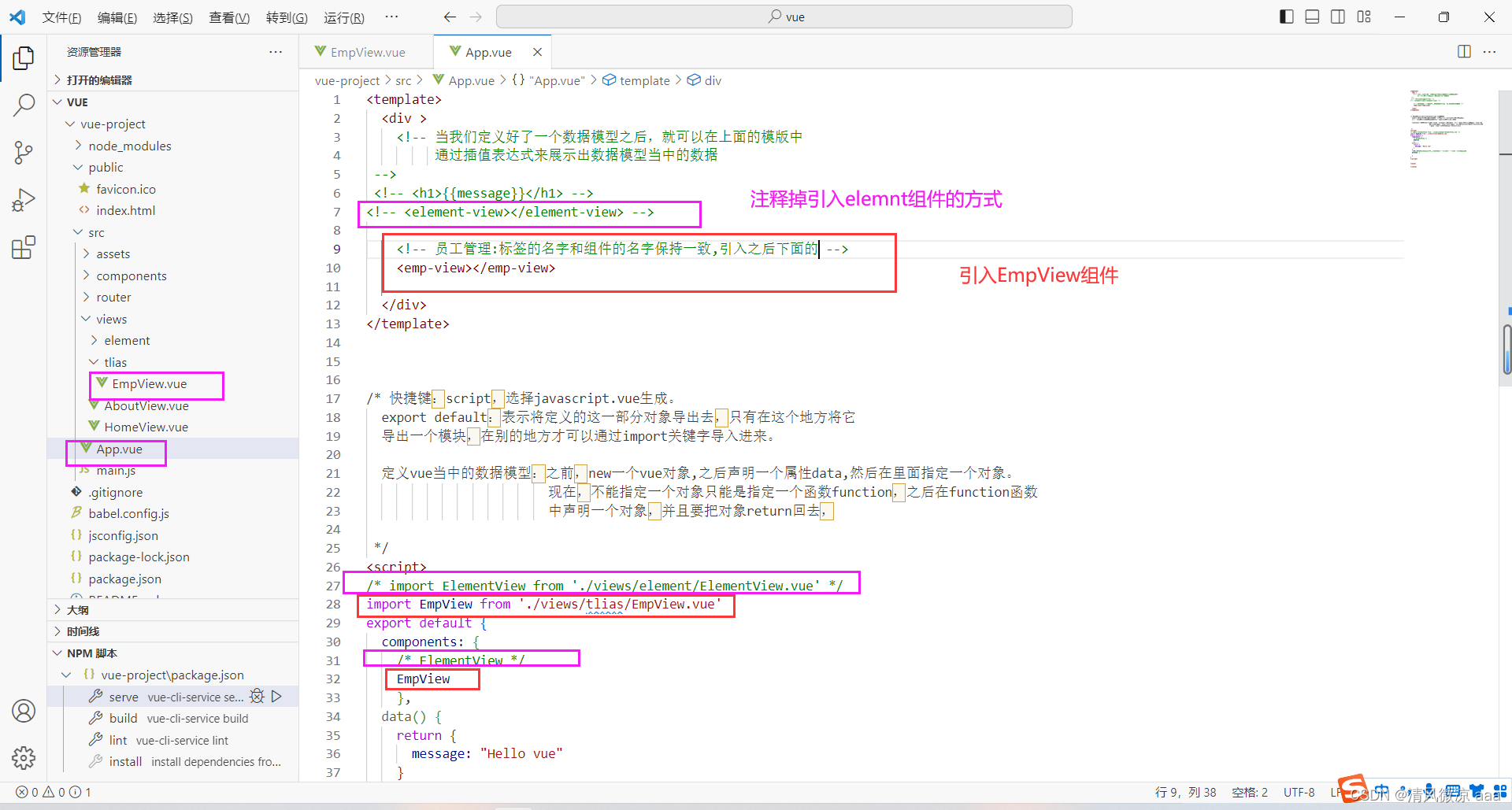Viewport: 1512px width, 810px height.
Task: Expand the assets folder
Action: pos(173,253)
